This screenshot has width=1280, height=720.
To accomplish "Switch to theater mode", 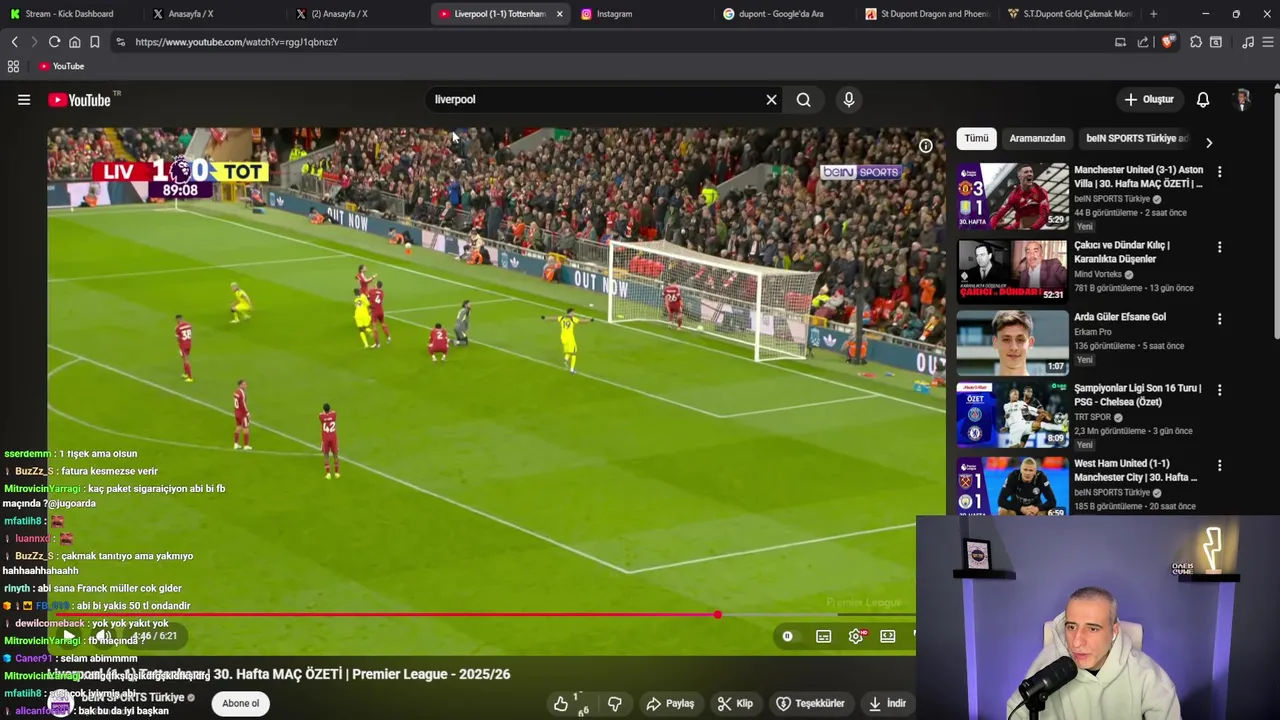I will point(888,636).
